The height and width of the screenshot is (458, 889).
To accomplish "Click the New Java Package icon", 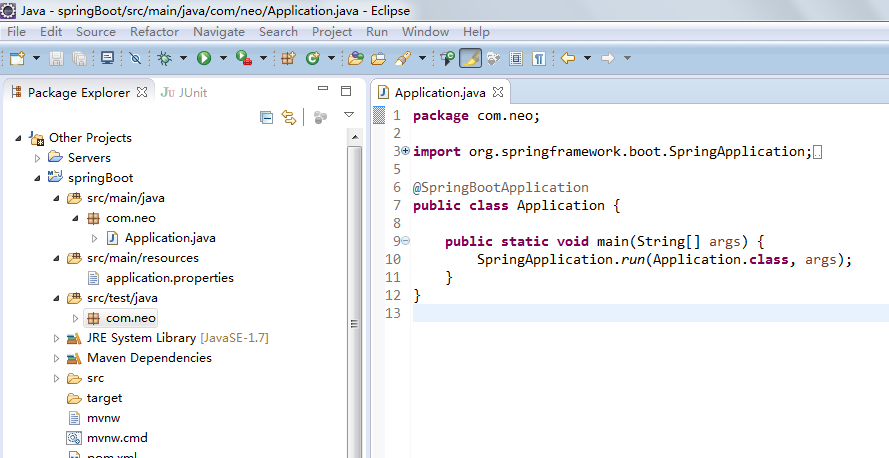I will coord(288,59).
